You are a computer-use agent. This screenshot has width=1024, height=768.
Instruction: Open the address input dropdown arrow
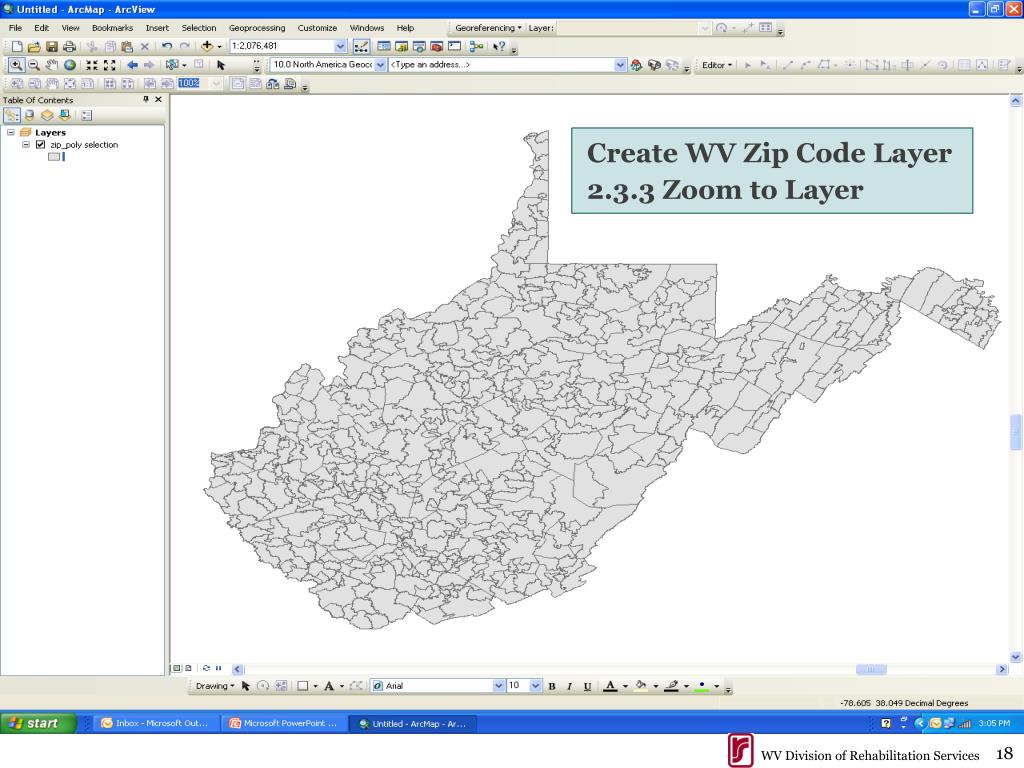point(620,65)
